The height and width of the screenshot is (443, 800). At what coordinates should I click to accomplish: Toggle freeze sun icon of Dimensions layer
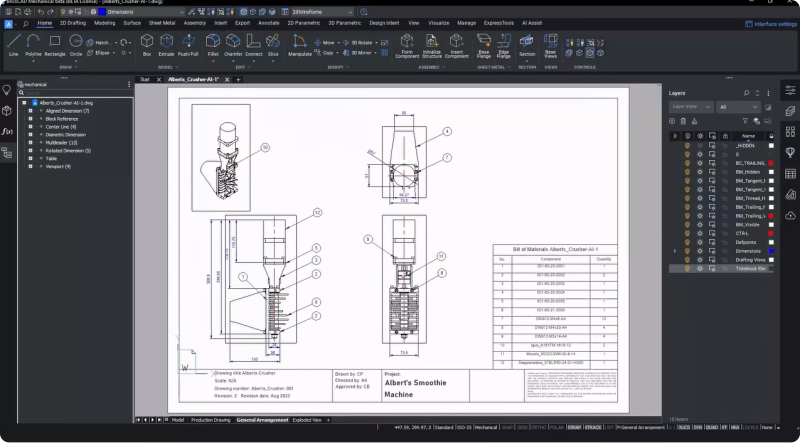pyautogui.click(x=699, y=251)
